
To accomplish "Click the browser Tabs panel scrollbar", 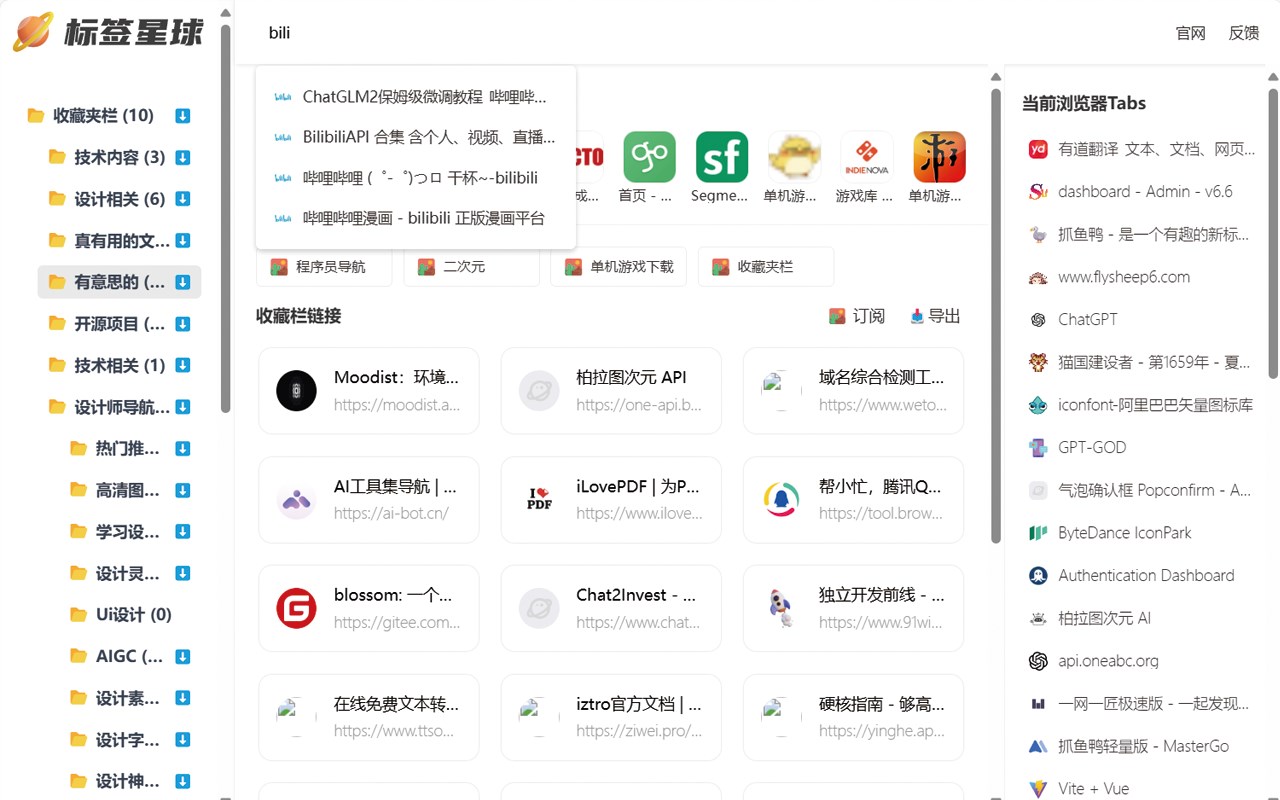I will click(1272, 233).
